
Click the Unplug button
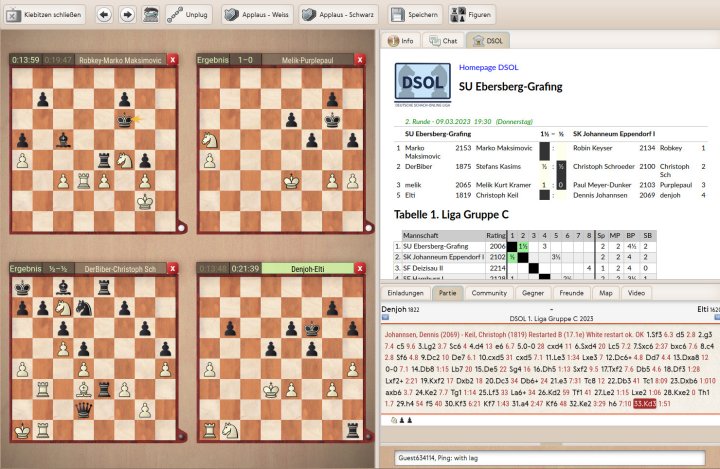tap(188, 14)
